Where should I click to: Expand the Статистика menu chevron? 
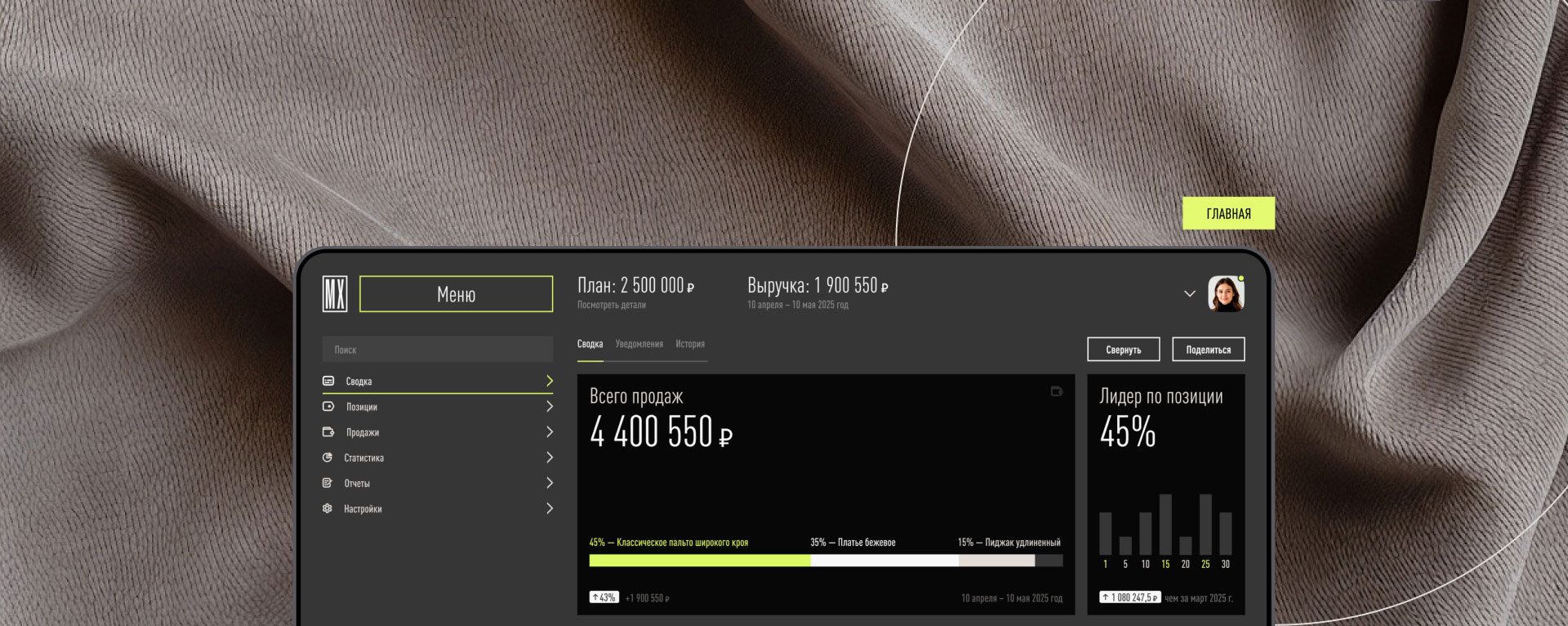click(x=550, y=458)
